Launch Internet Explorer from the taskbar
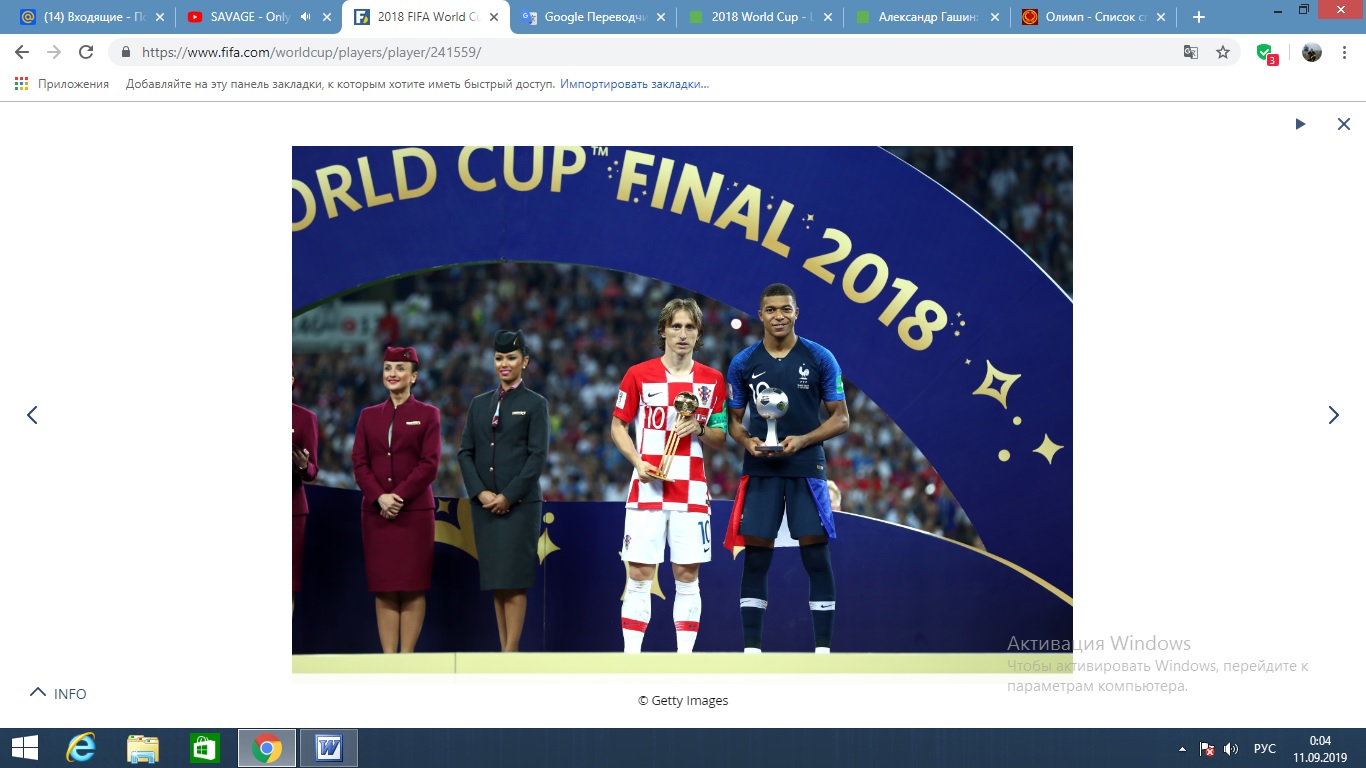This screenshot has height=768, width=1366. pyautogui.click(x=80, y=748)
